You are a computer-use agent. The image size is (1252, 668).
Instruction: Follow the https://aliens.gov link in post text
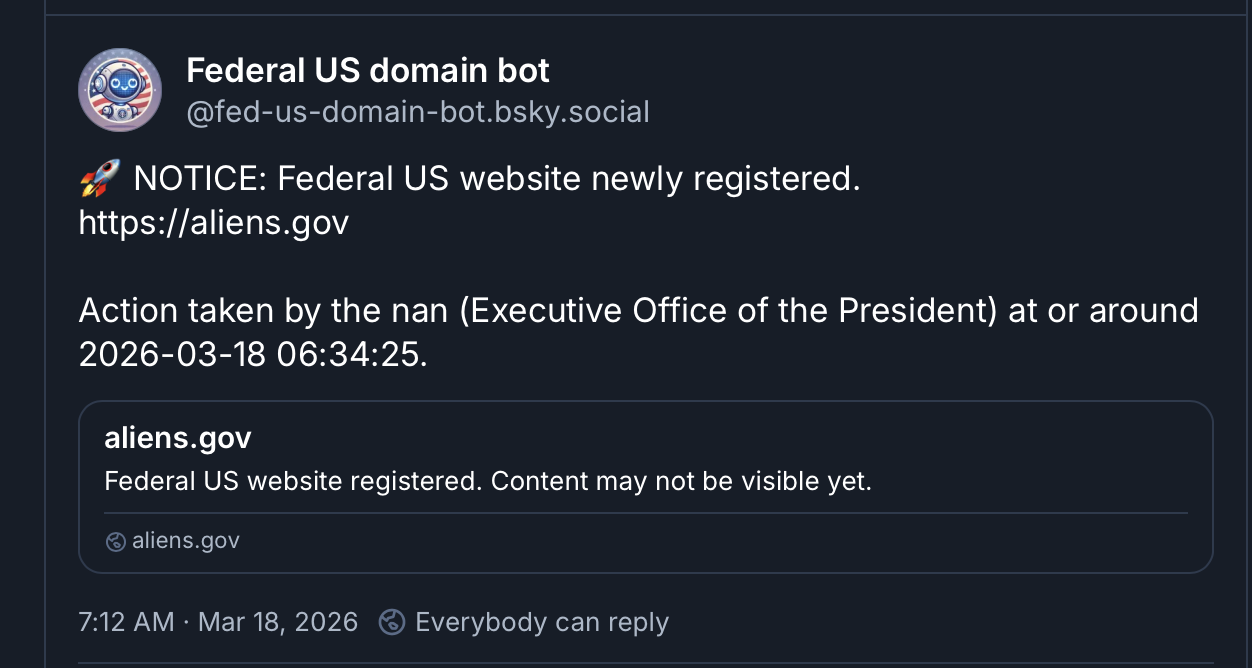tap(214, 222)
